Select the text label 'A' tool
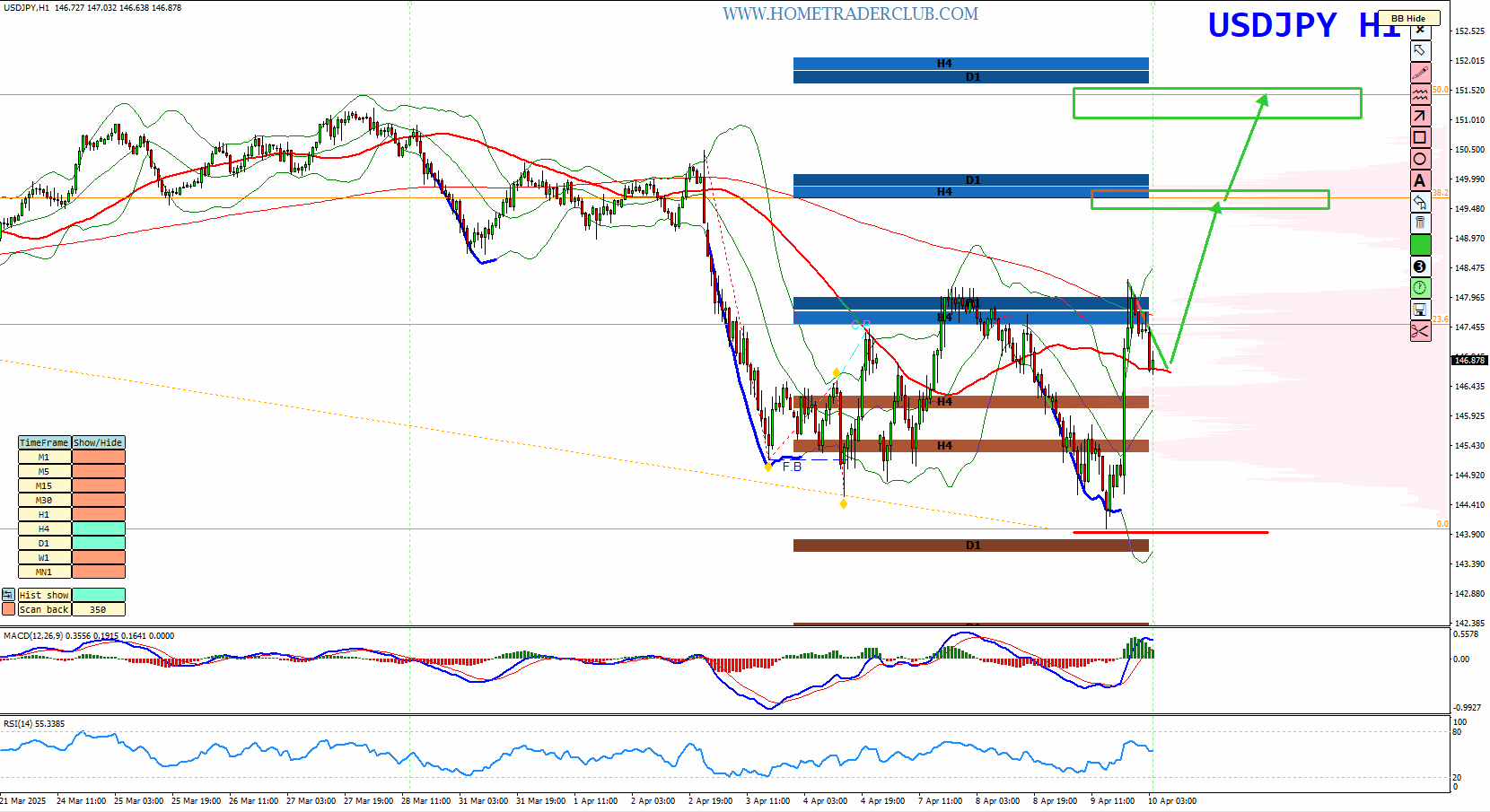 [x=1420, y=180]
